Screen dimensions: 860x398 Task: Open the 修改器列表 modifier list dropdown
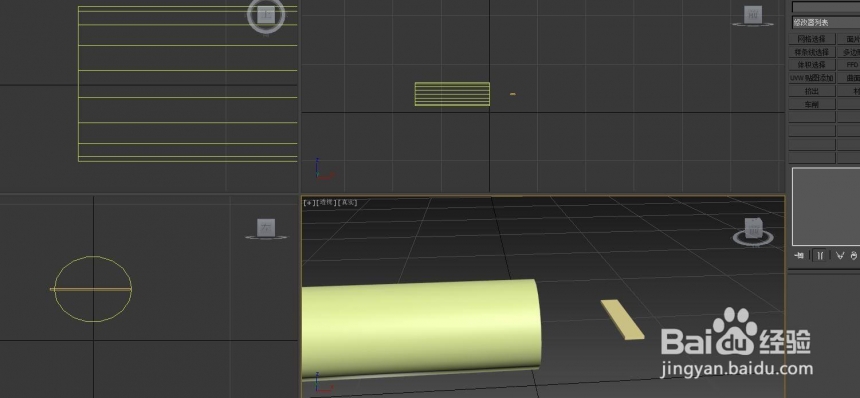point(825,22)
